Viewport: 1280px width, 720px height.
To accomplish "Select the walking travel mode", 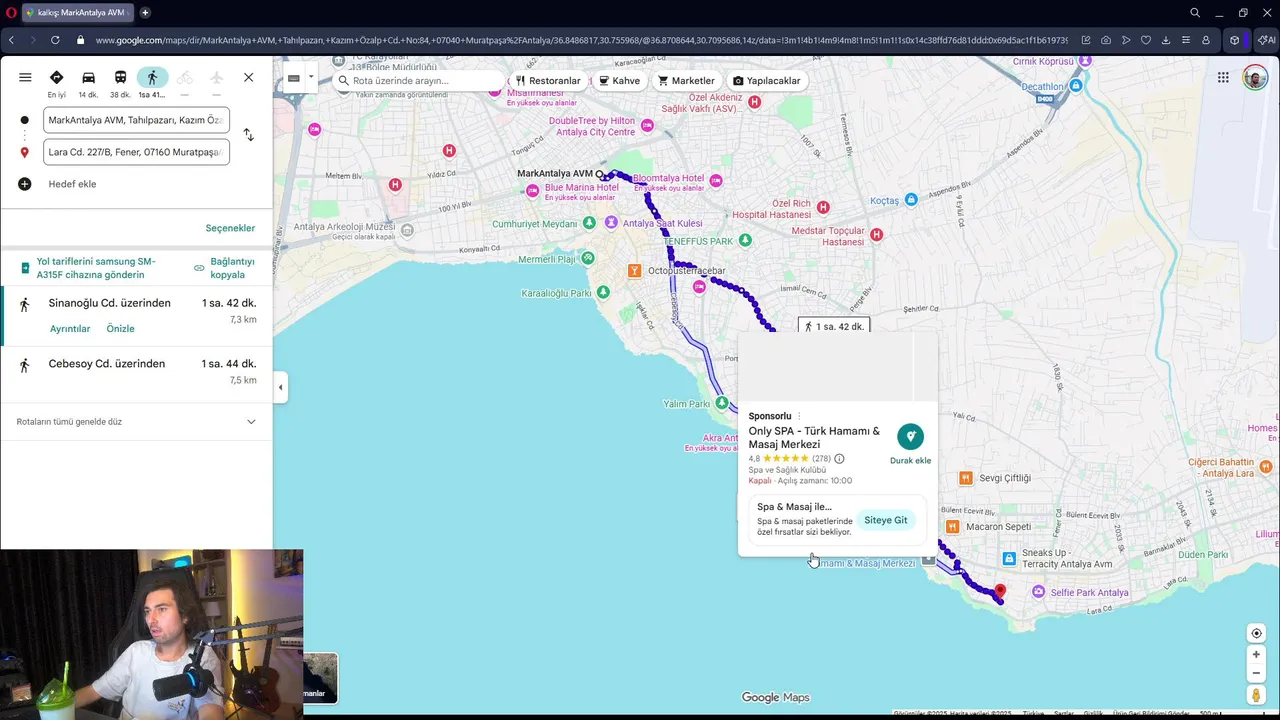I will 152,84.
